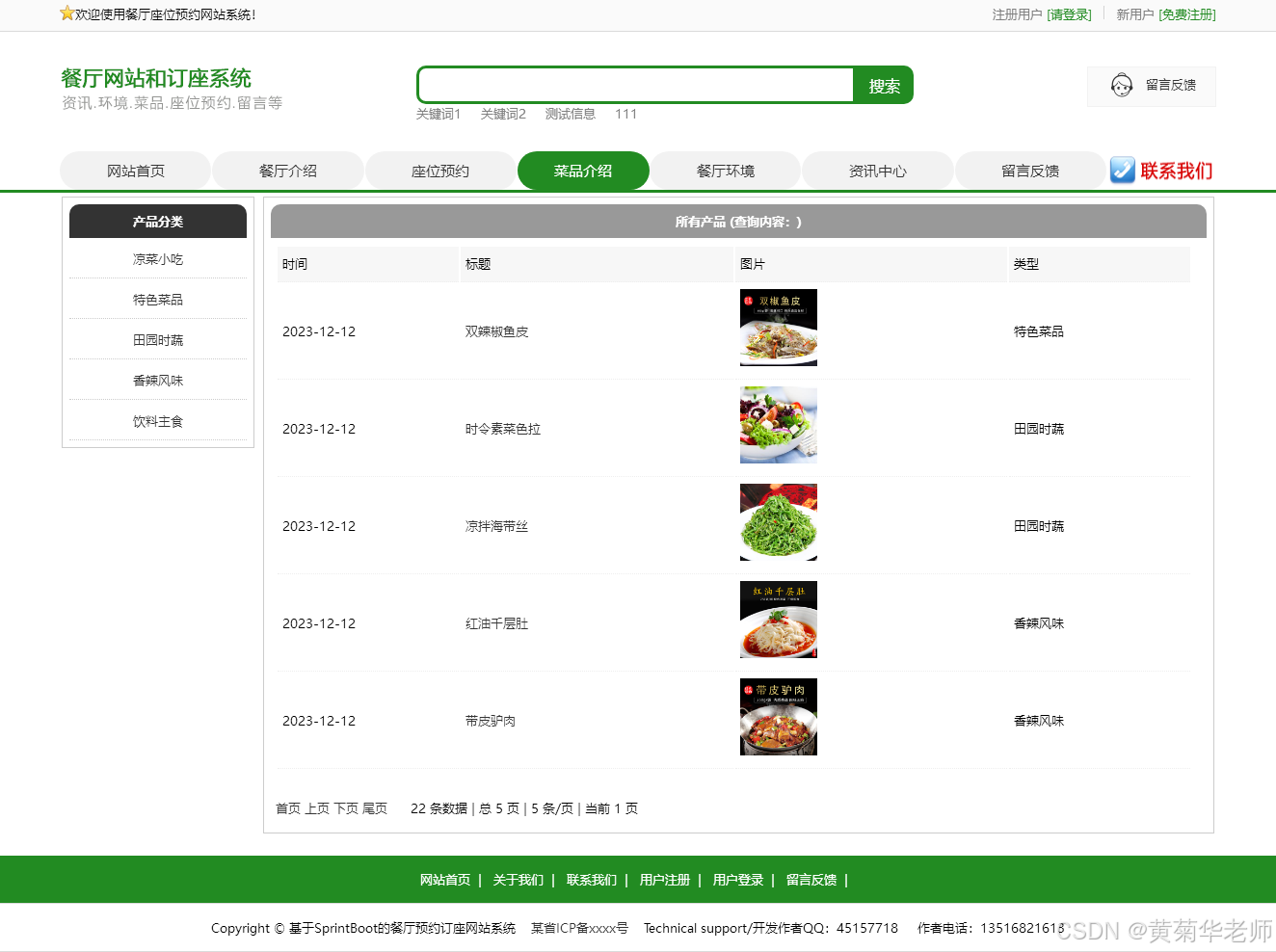Open the 座位预约 menu item
Viewport: 1276px width, 952px height.
[x=440, y=170]
